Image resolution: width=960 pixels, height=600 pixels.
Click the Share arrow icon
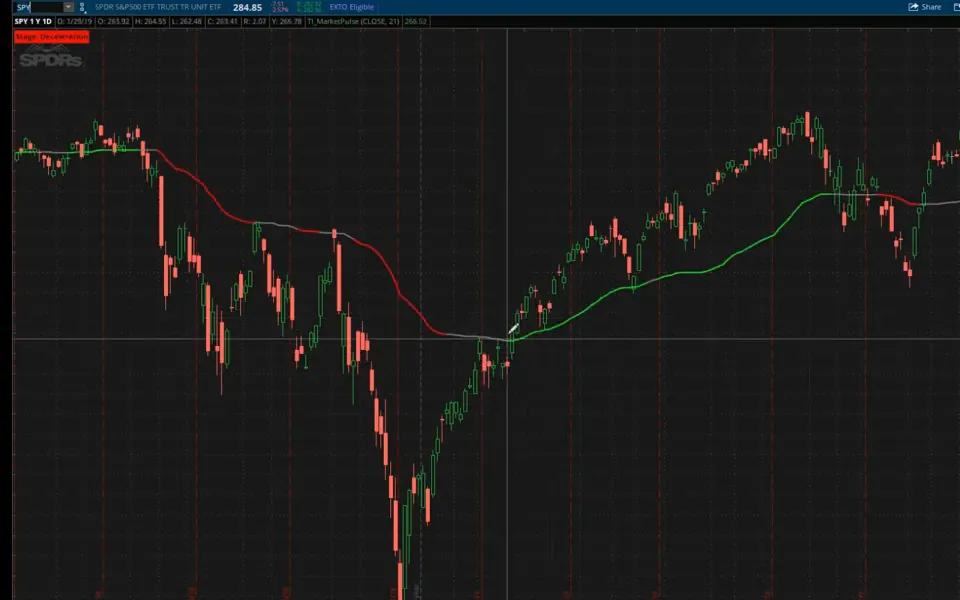(913, 7)
